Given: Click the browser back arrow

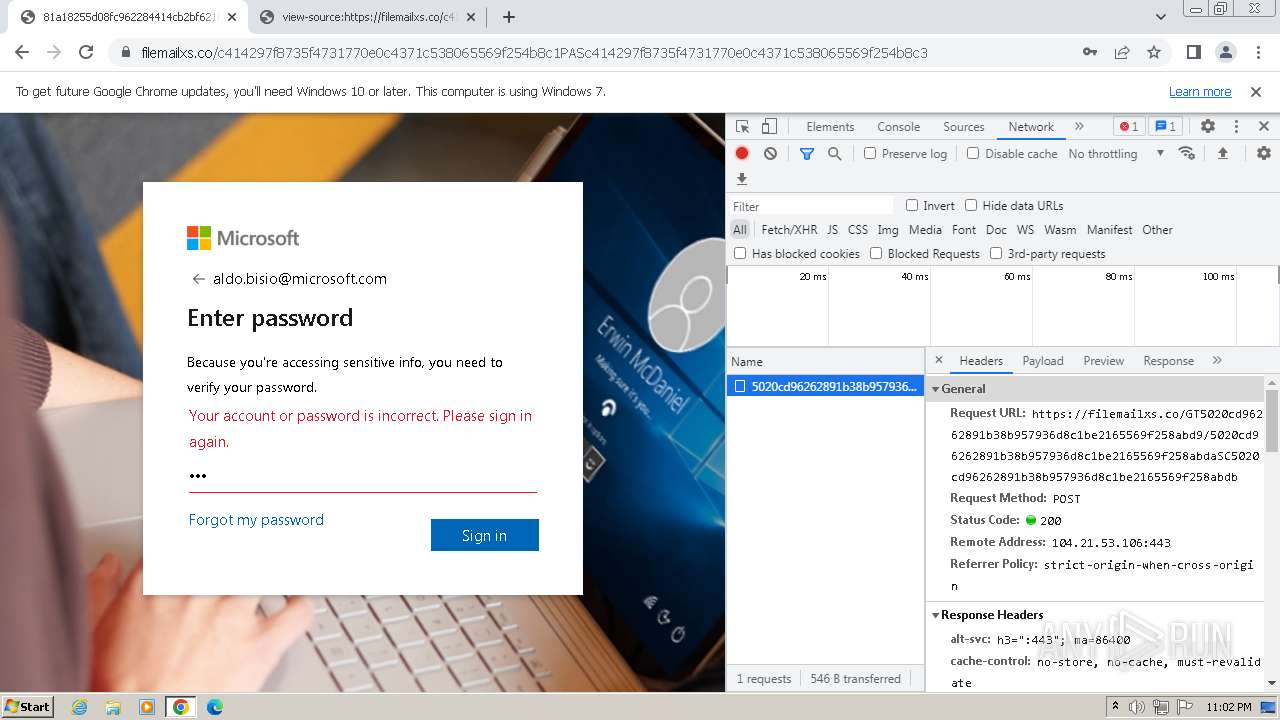Looking at the screenshot, I should [x=22, y=52].
